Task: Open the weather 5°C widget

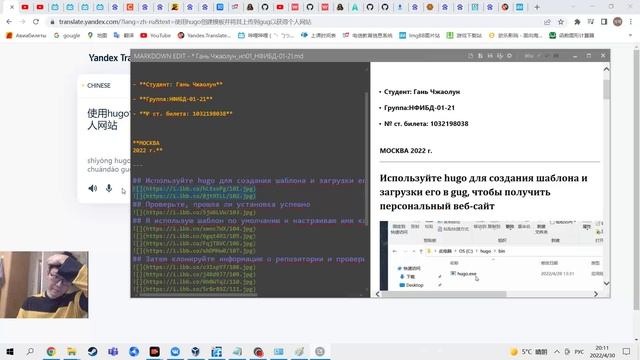Action: [x=529, y=351]
